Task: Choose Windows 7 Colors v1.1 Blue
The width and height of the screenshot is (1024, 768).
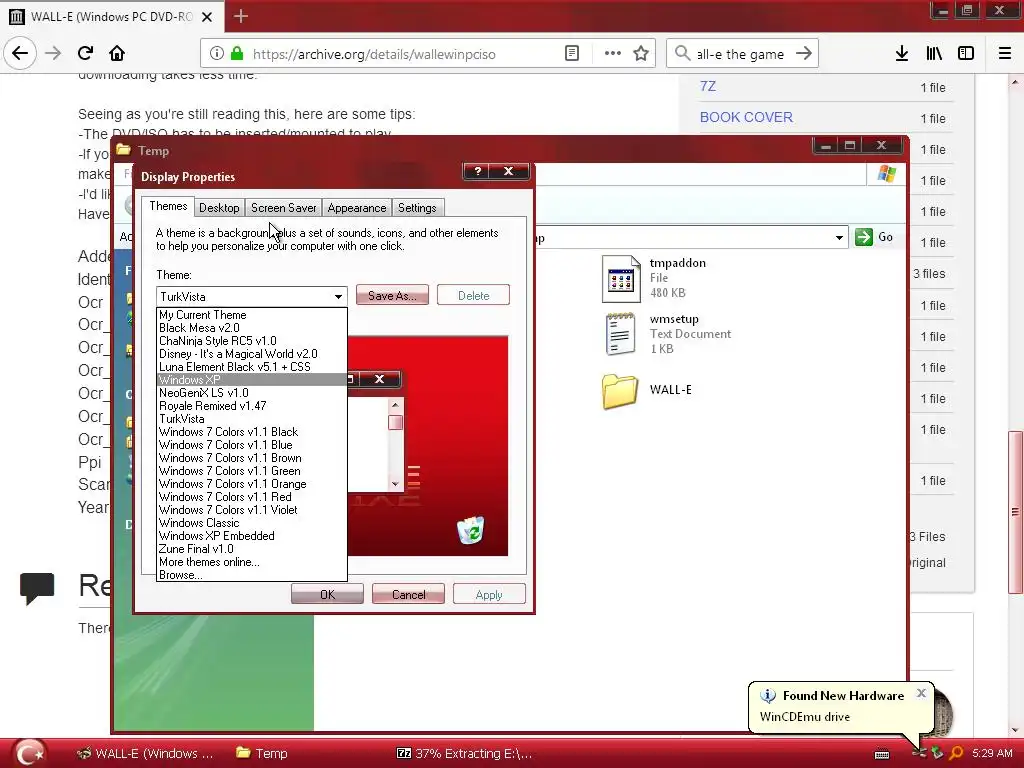Action: (x=252, y=445)
